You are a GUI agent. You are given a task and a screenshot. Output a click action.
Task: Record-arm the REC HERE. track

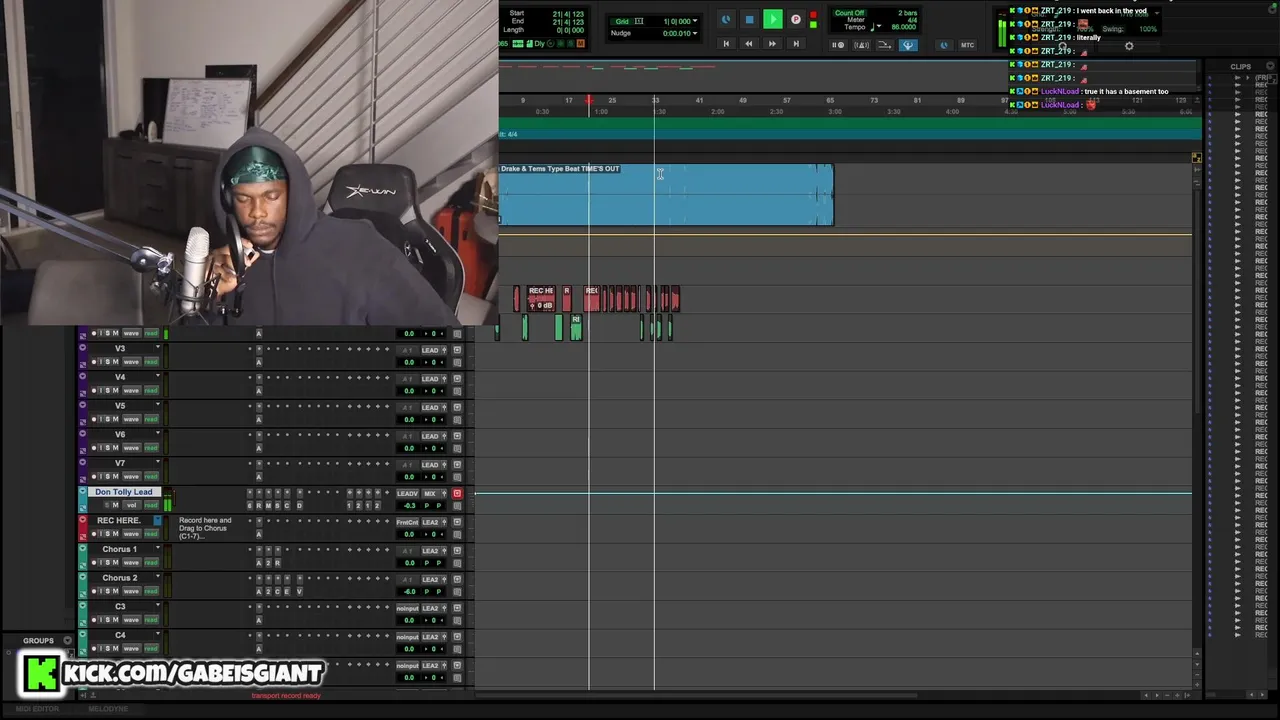pos(94,534)
